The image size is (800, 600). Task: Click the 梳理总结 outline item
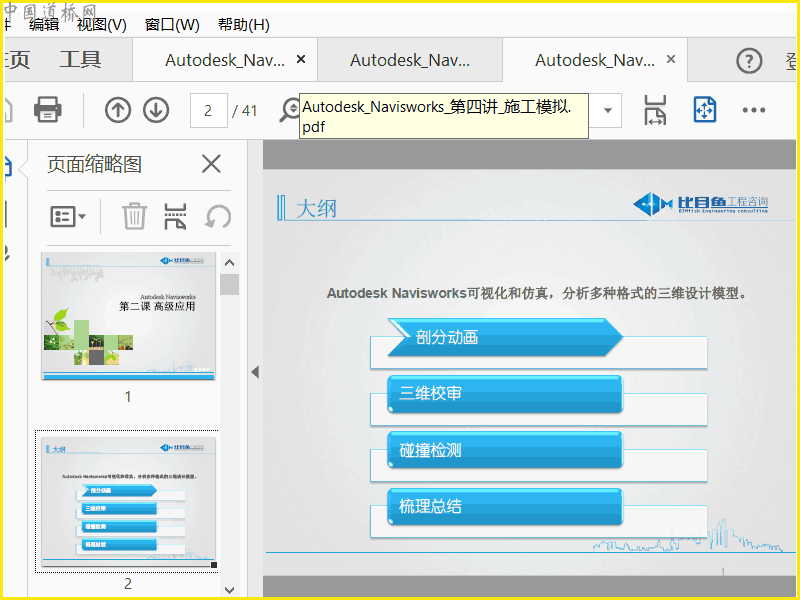[x=505, y=506]
